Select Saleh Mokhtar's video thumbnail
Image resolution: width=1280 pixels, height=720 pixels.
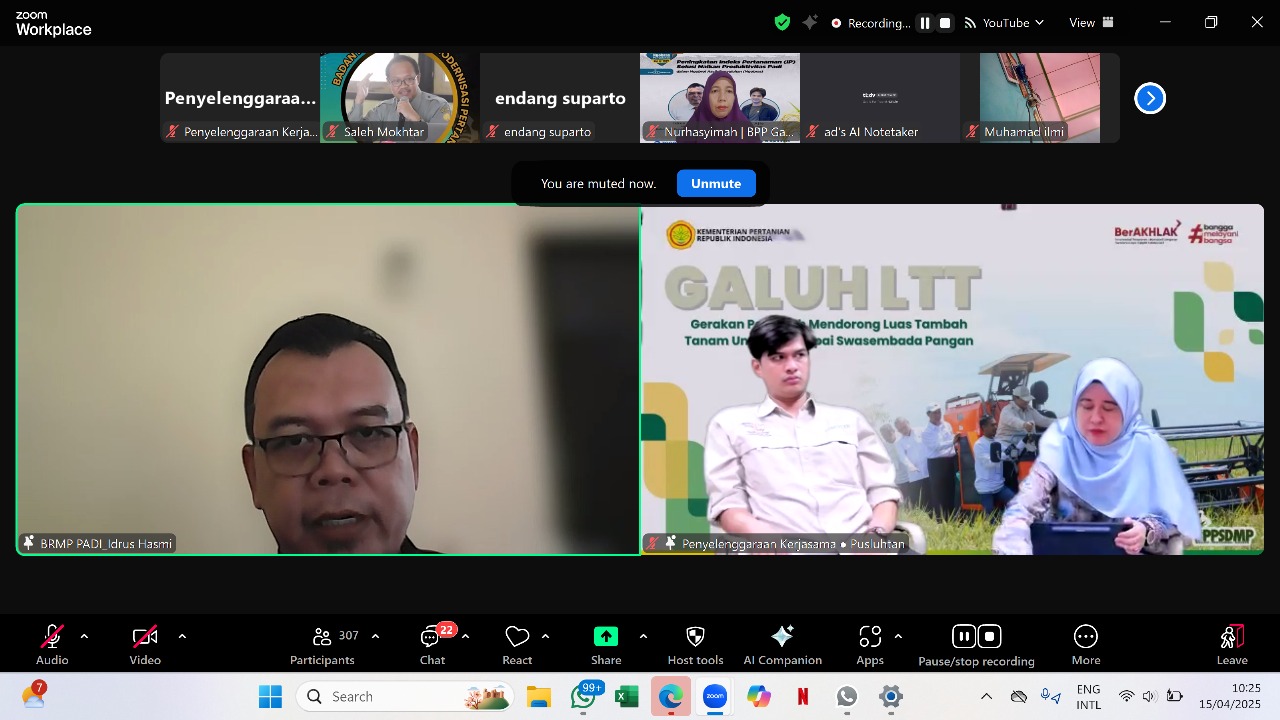[400, 97]
